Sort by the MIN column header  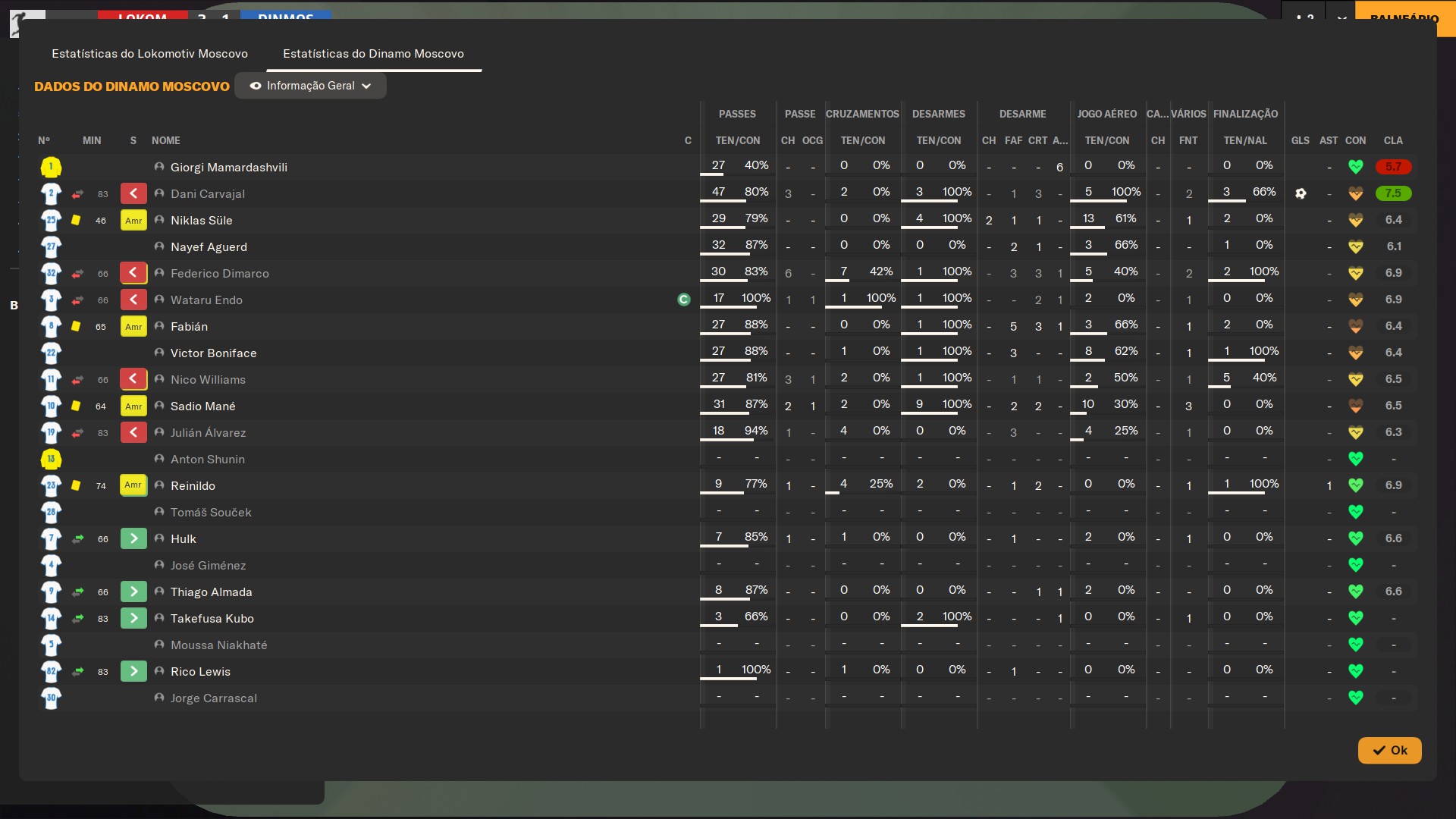(x=92, y=140)
